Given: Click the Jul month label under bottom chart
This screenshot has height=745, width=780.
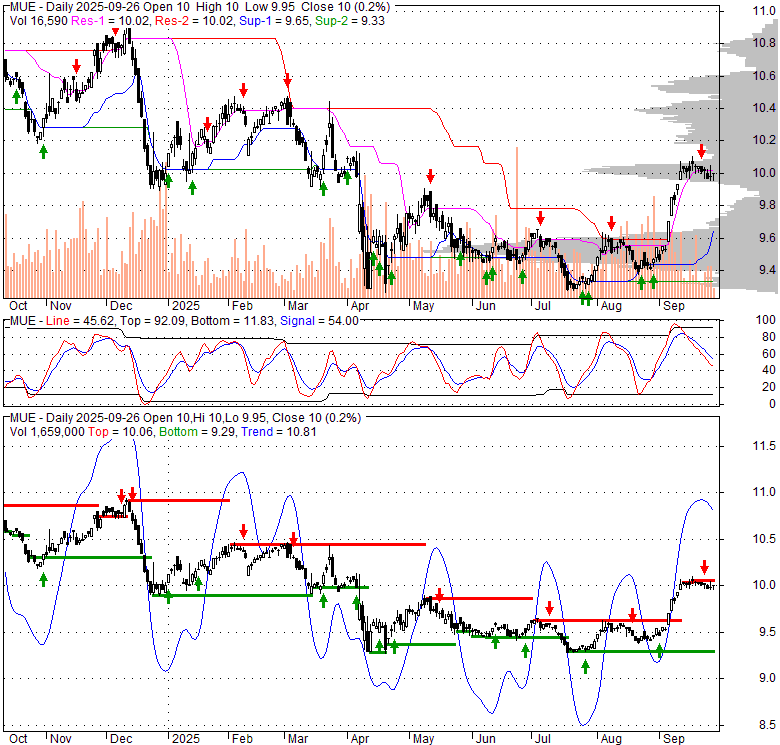Looking at the screenshot, I should [542, 739].
